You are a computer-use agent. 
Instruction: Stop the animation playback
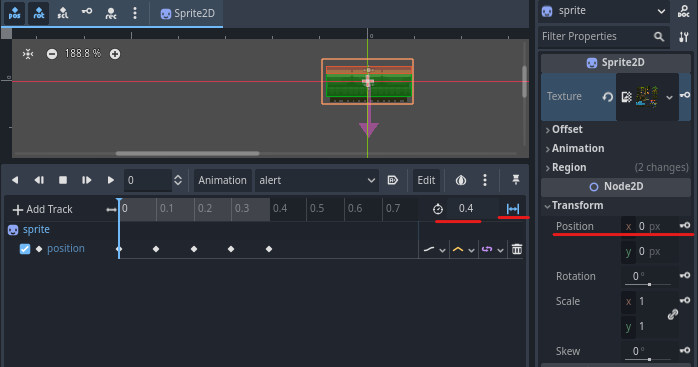(63, 180)
